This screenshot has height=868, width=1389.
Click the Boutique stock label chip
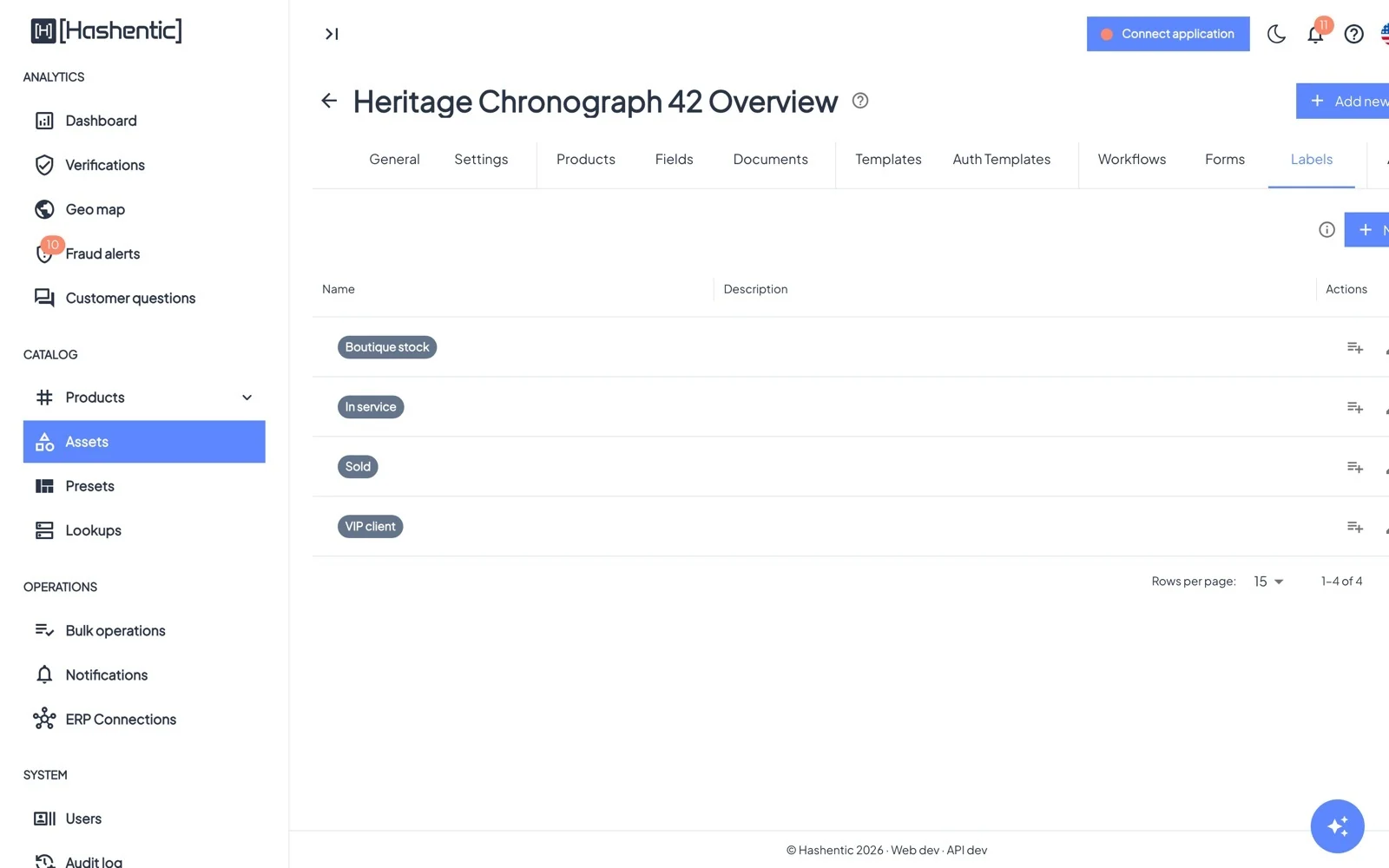point(387,347)
